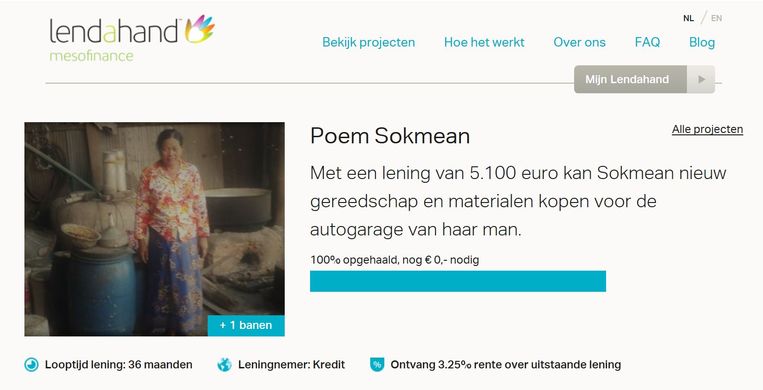Click the play arrow on Mijn Lendahand

[701, 79]
